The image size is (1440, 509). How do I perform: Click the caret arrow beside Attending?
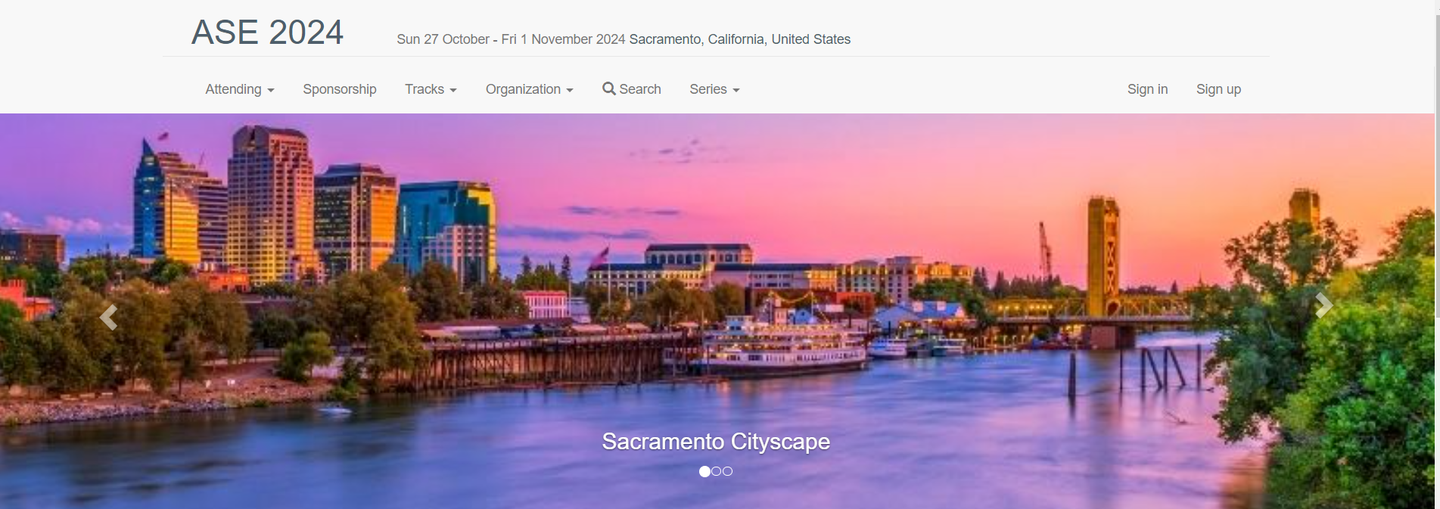tap(271, 91)
